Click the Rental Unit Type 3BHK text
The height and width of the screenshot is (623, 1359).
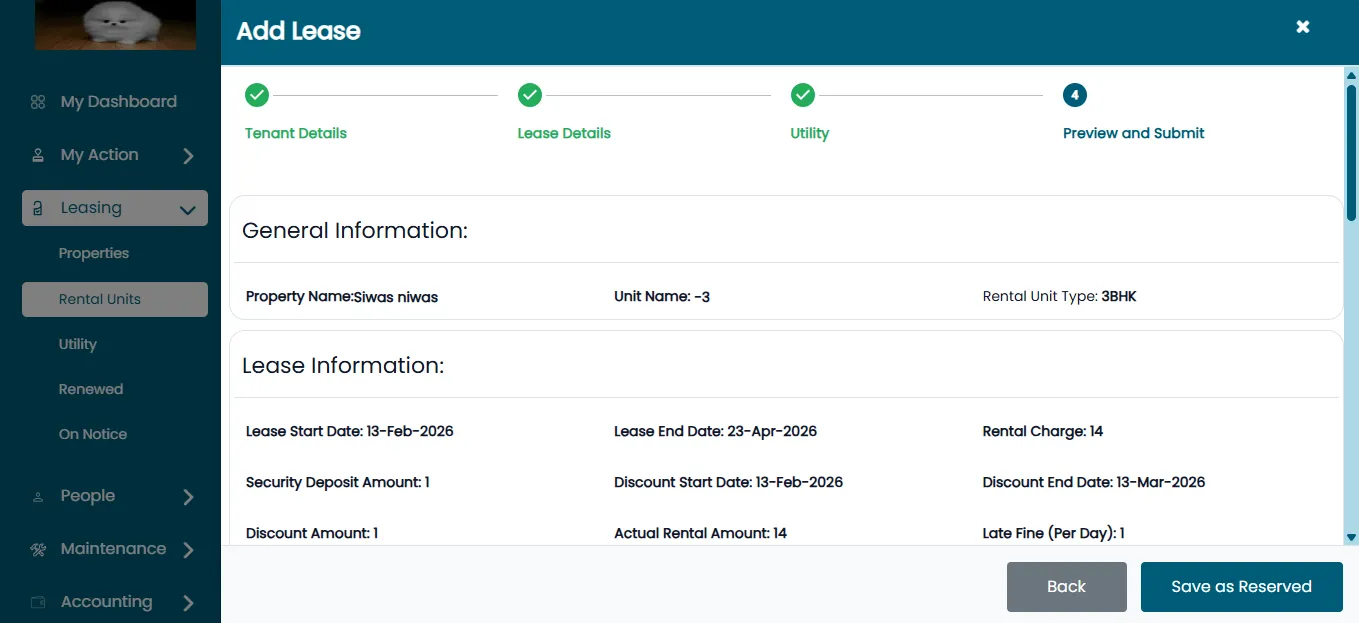(1060, 297)
